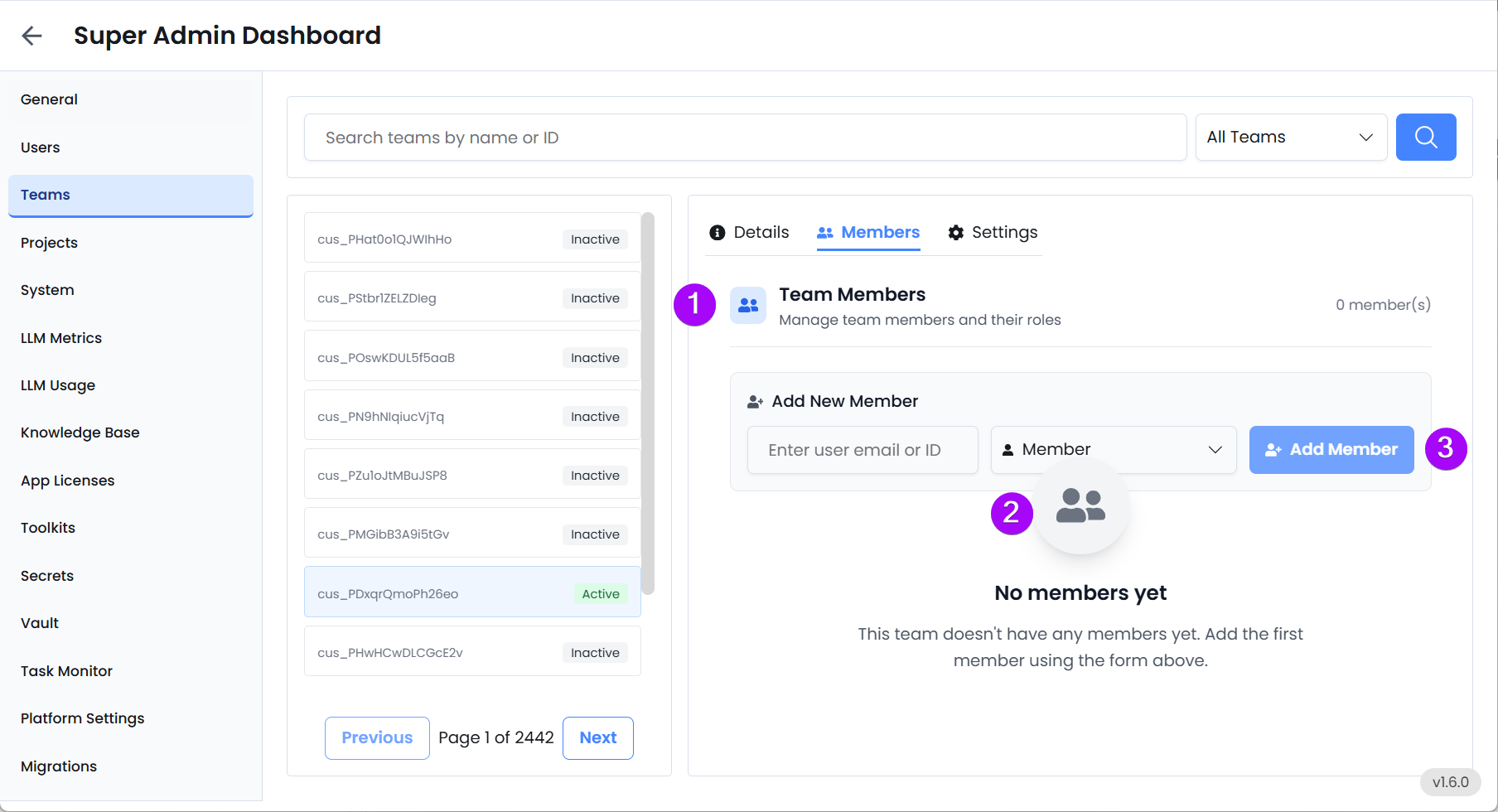Open LLM Metrics in the sidebar

(x=131, y=338)
